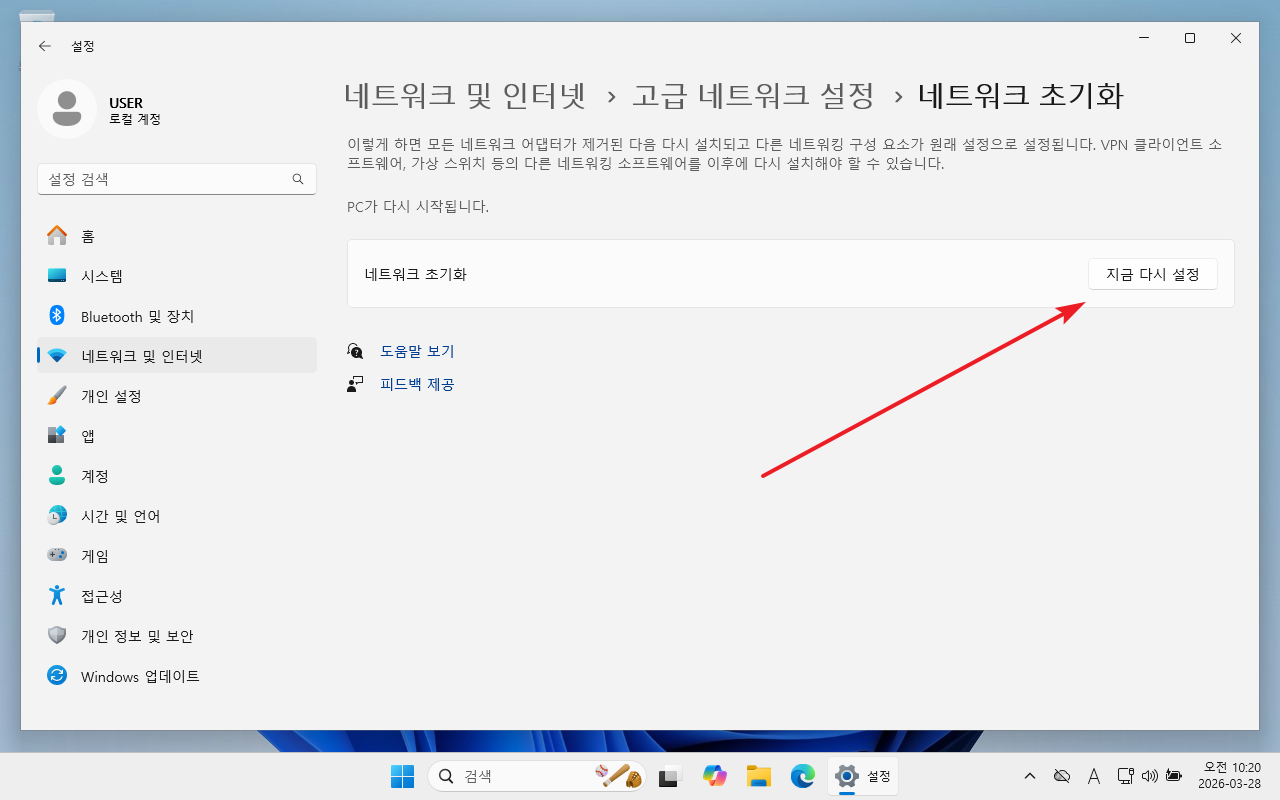Click the 설정 검색 search field
The width and height of the screenshot is (1280, 800).
coord(165,179)
